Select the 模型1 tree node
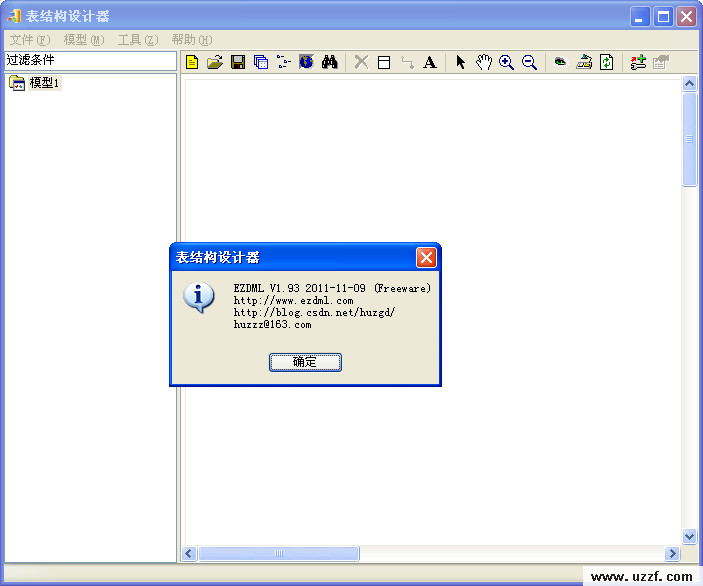 [44, 83]
